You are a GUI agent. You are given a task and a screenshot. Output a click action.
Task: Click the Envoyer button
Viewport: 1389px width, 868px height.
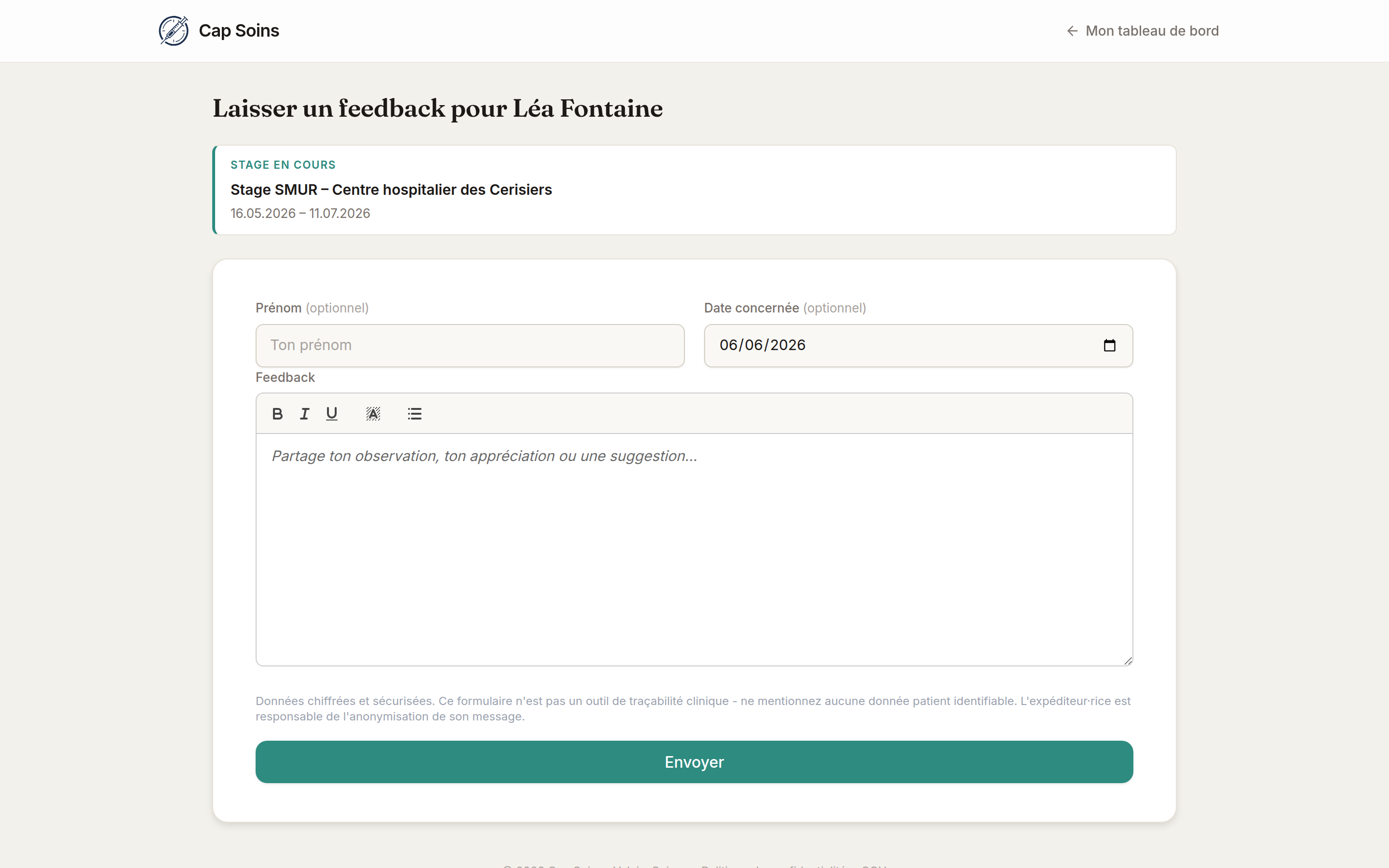[x=694, y=762]
